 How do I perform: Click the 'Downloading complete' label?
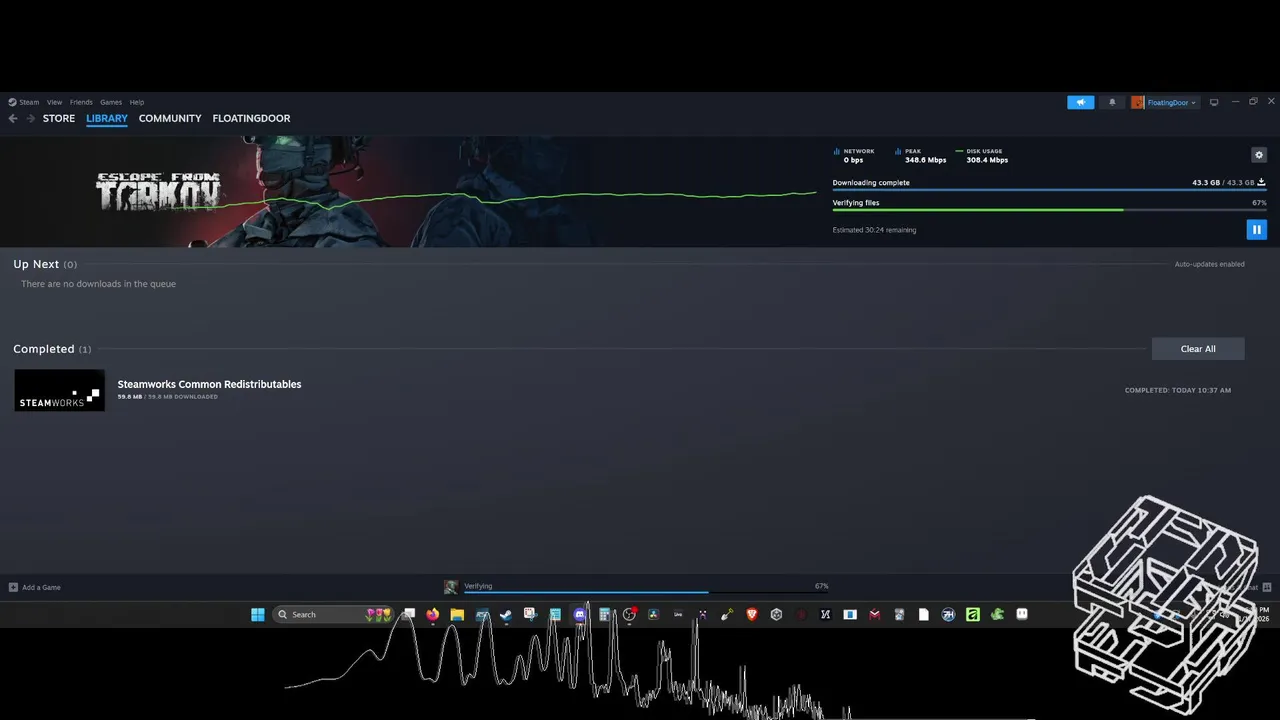click(871, 183)
